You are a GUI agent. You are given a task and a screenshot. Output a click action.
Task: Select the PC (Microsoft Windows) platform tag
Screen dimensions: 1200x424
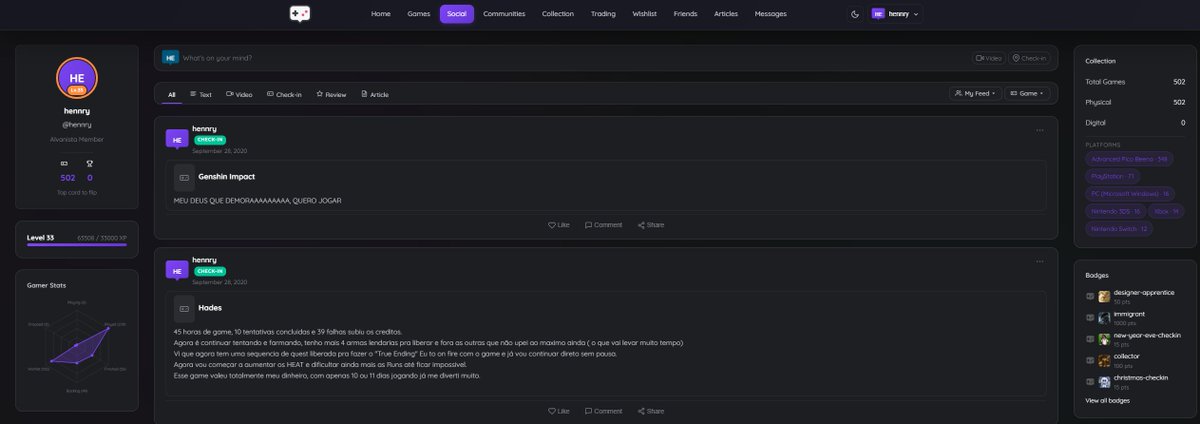(x=1130, y=193)
